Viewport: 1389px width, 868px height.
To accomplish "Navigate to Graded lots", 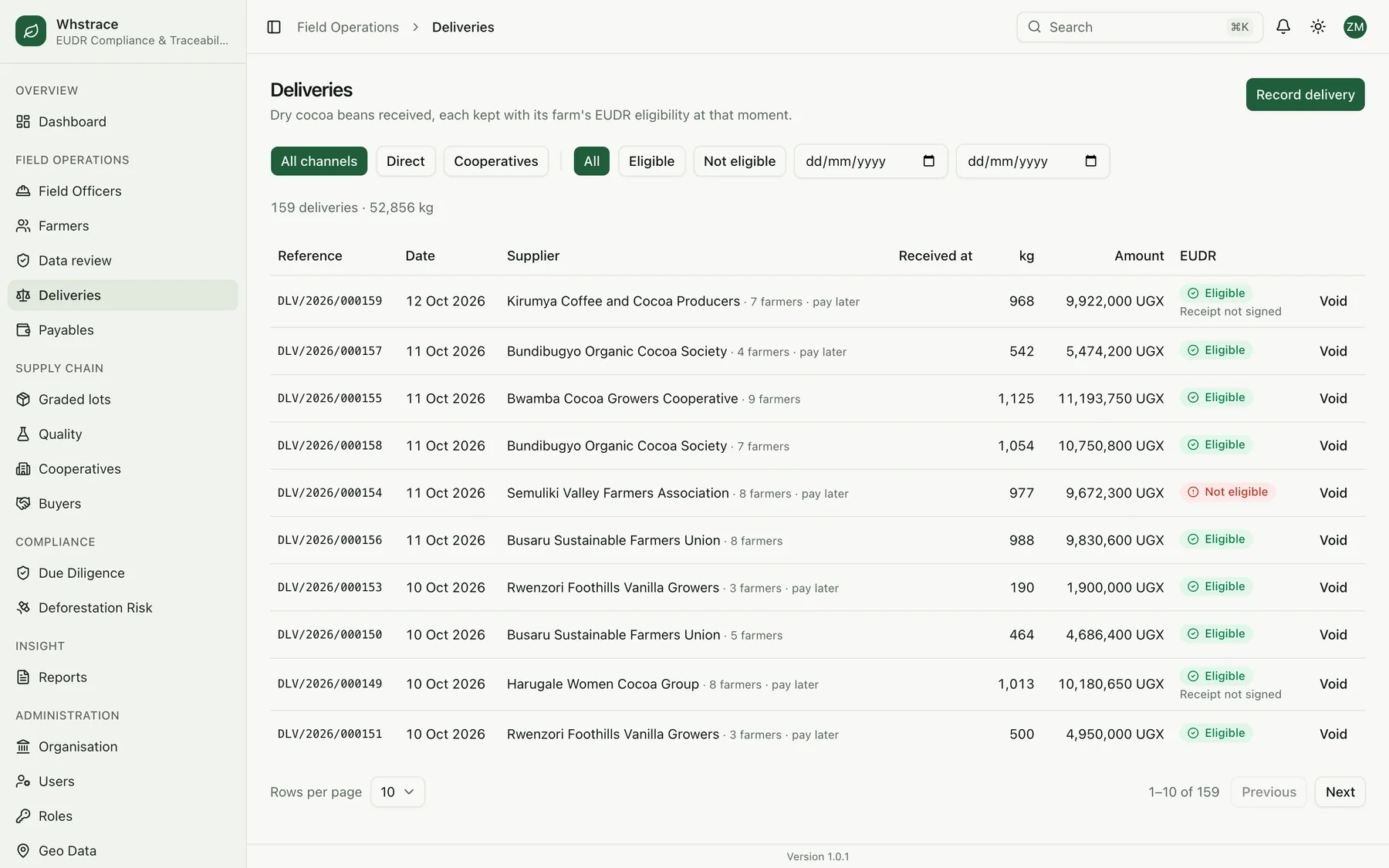I will (x=123, y=400).
